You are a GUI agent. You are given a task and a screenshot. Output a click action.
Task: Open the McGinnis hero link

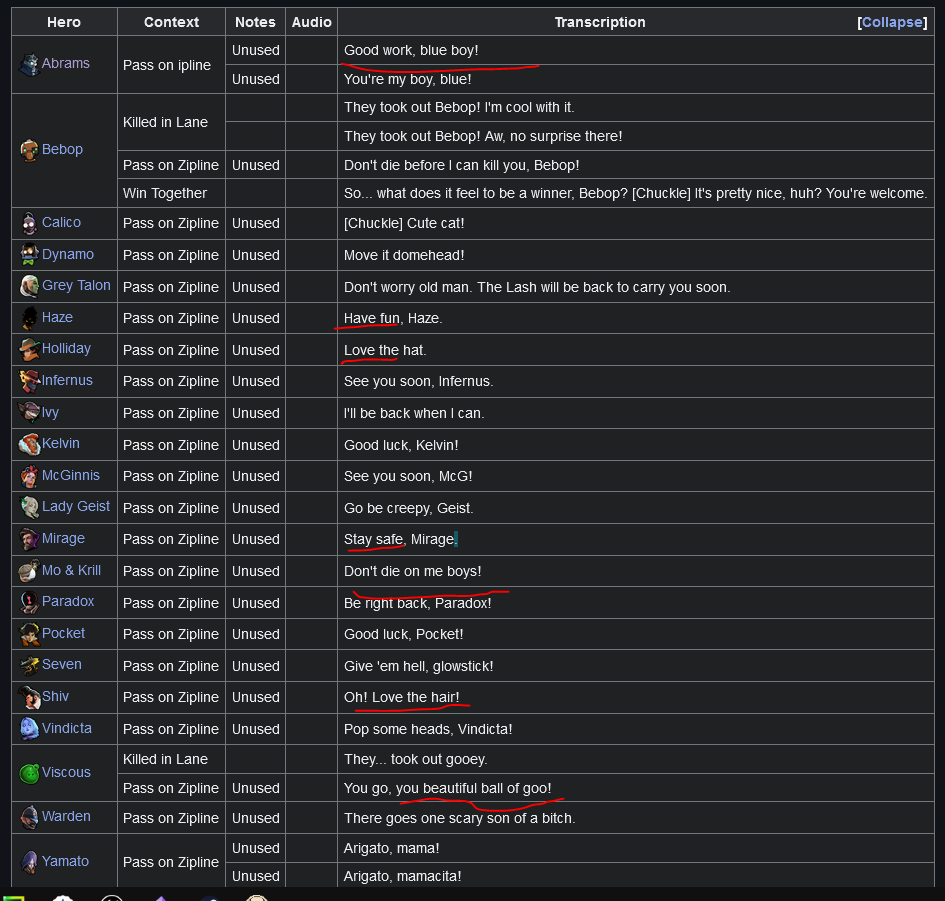click(71, 475)
